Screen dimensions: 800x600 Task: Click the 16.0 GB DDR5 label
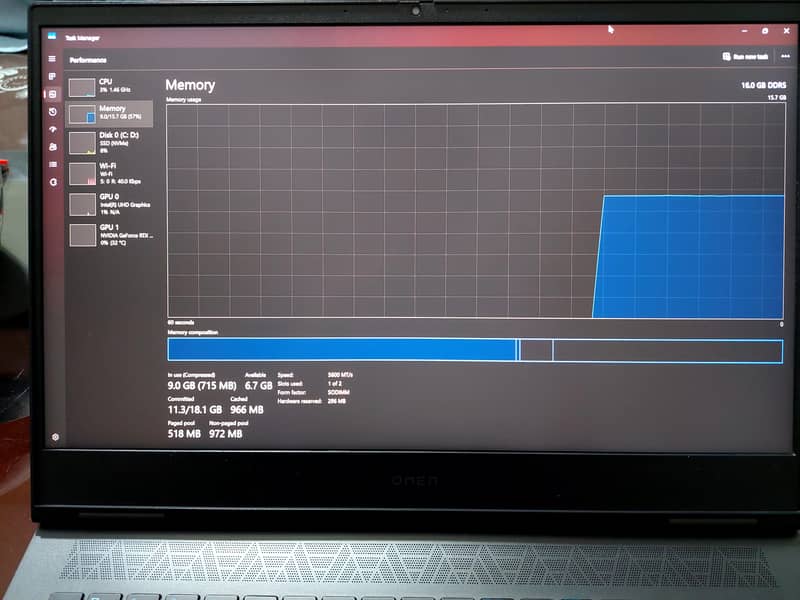tap(764, 85)
